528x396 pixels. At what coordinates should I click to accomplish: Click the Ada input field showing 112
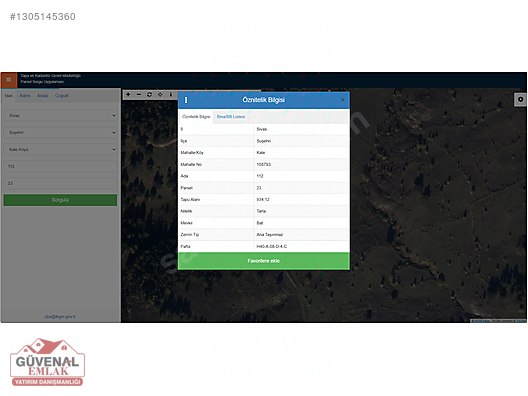pos(61,166)
